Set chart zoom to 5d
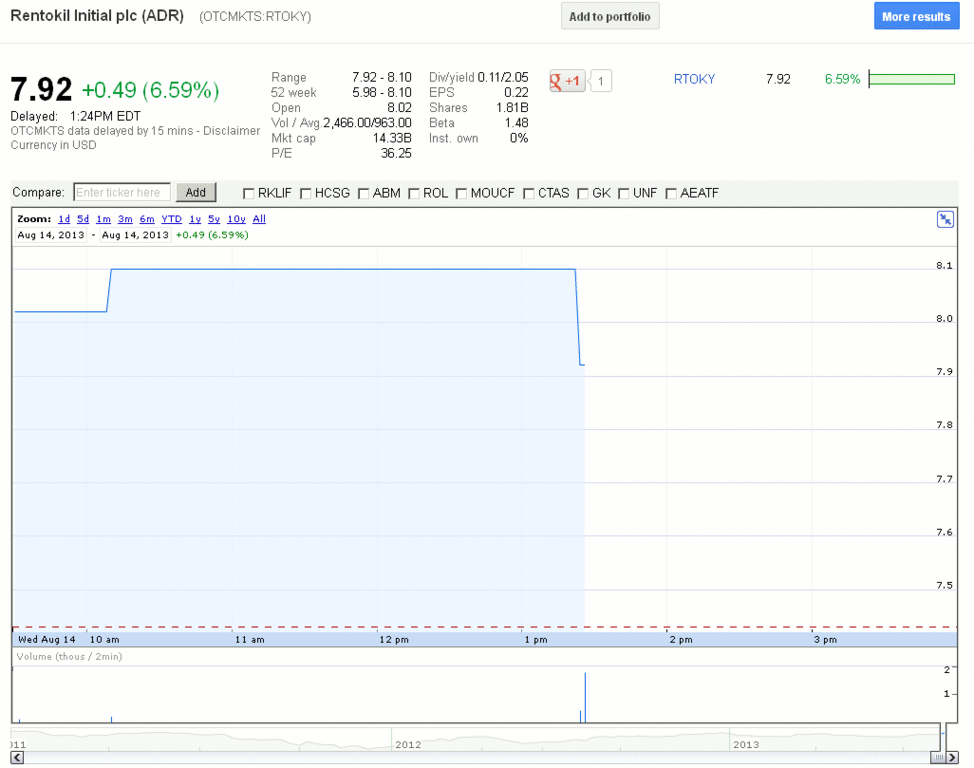This screenshot has width=974, height=768. coord(83,219)
